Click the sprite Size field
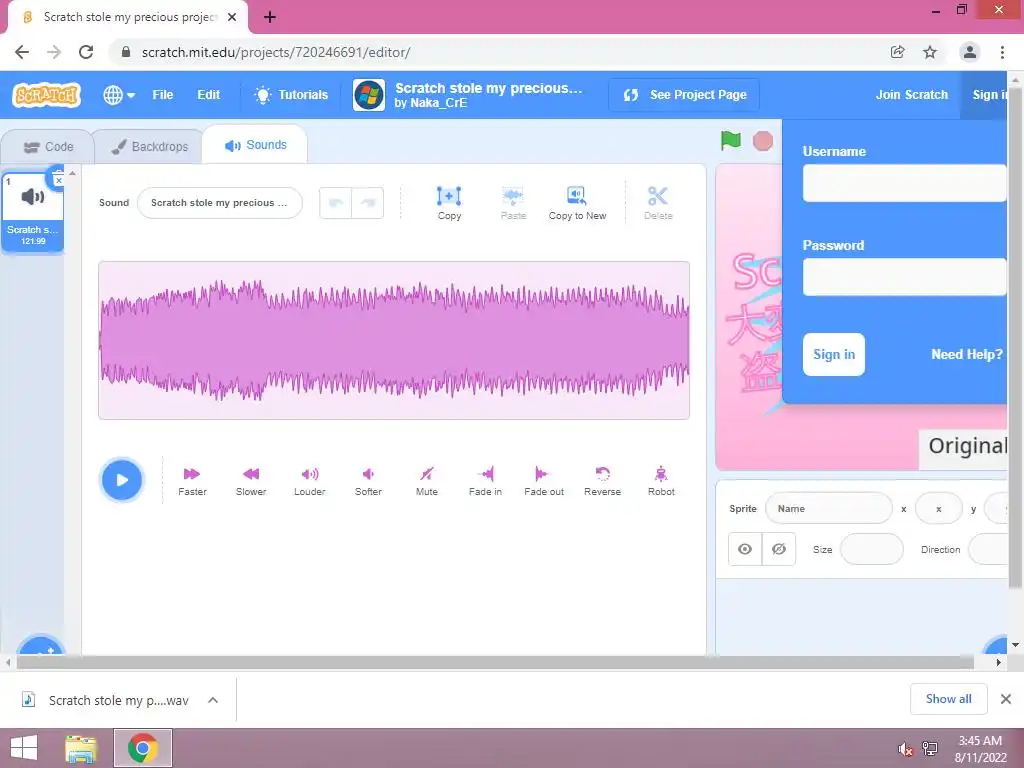The width and height of the screenshot is (1024, 768). pos(872,549)
